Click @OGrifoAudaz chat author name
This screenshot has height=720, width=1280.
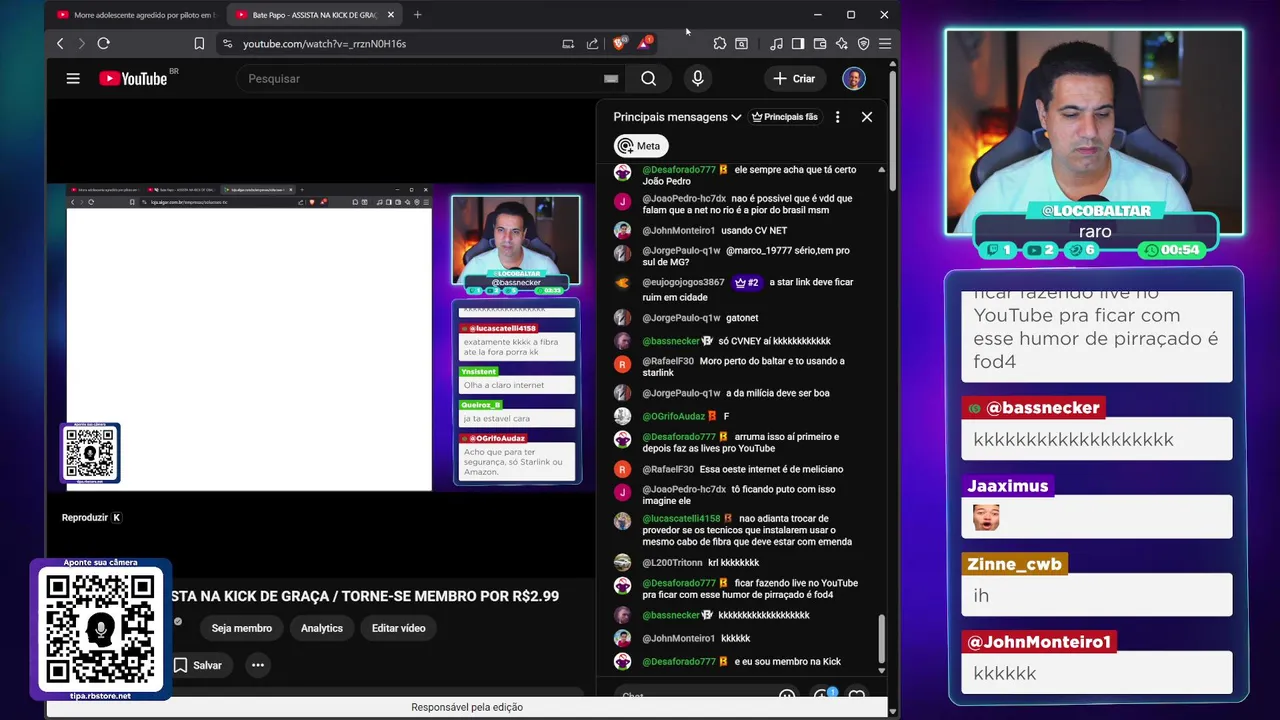point(674,416)
